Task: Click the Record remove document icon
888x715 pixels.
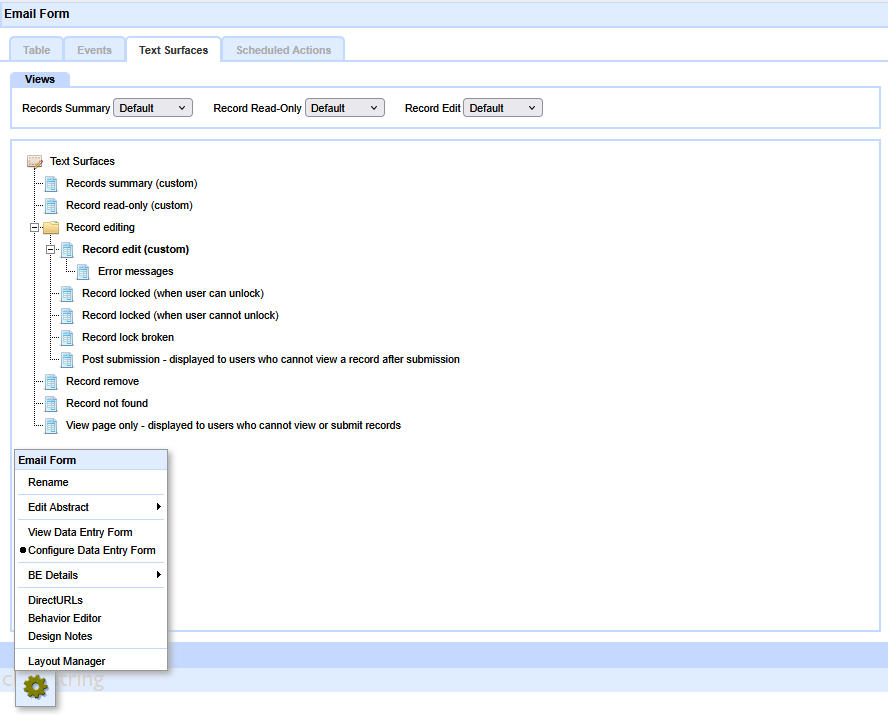Action: [x=51, y=381]
